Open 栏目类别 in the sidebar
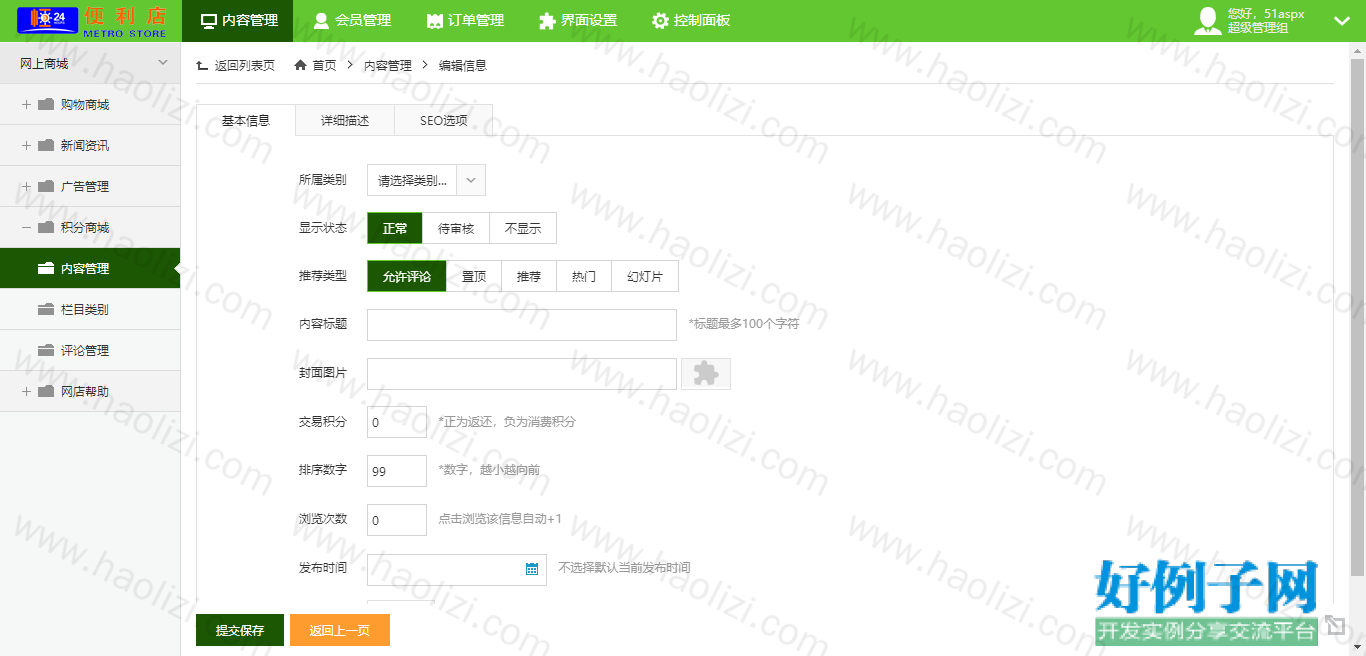This screenshot has width=1366, height=656. point(90,309)
